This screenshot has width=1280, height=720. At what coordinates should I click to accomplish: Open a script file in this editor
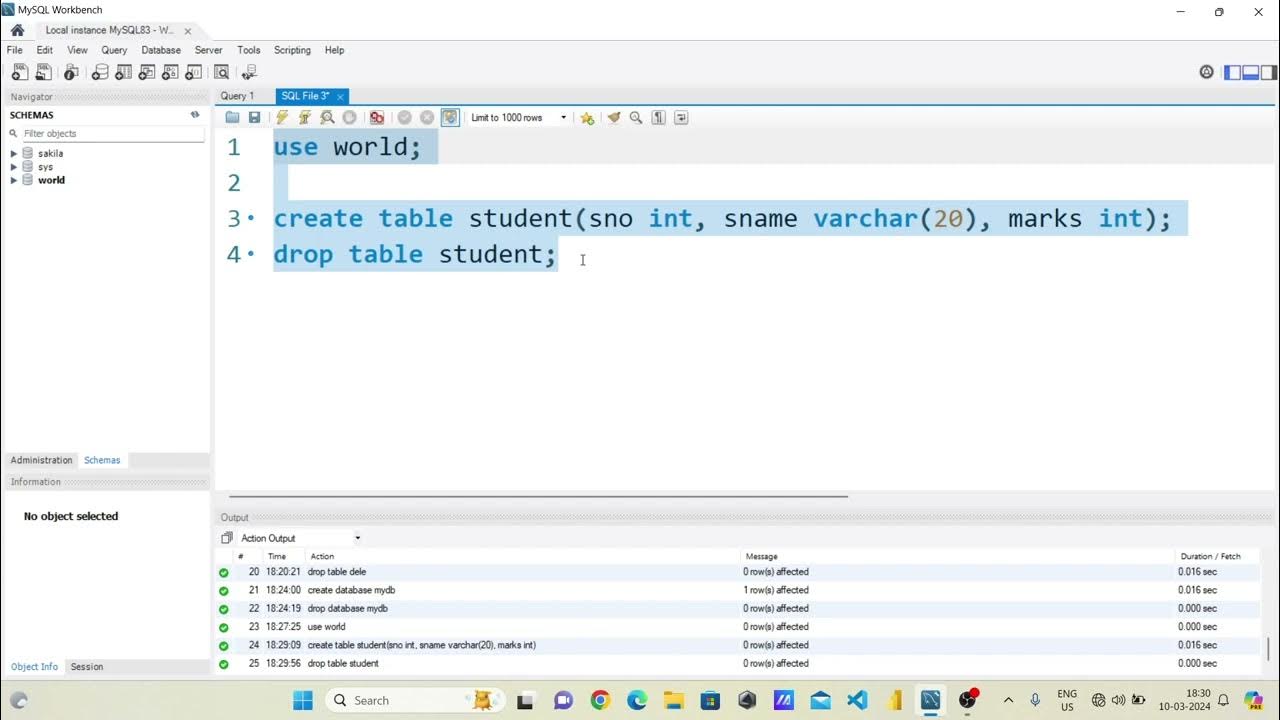(x=232, y=117)
